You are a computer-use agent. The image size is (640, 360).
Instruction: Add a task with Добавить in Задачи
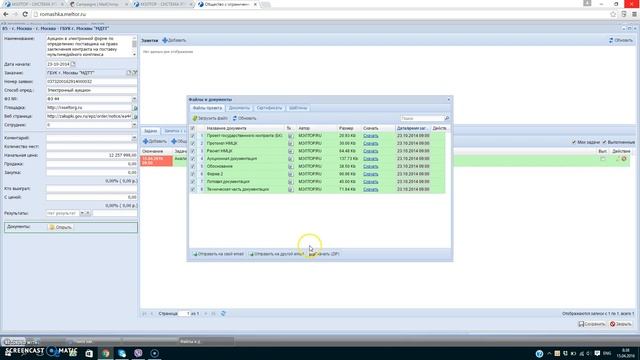155,141
